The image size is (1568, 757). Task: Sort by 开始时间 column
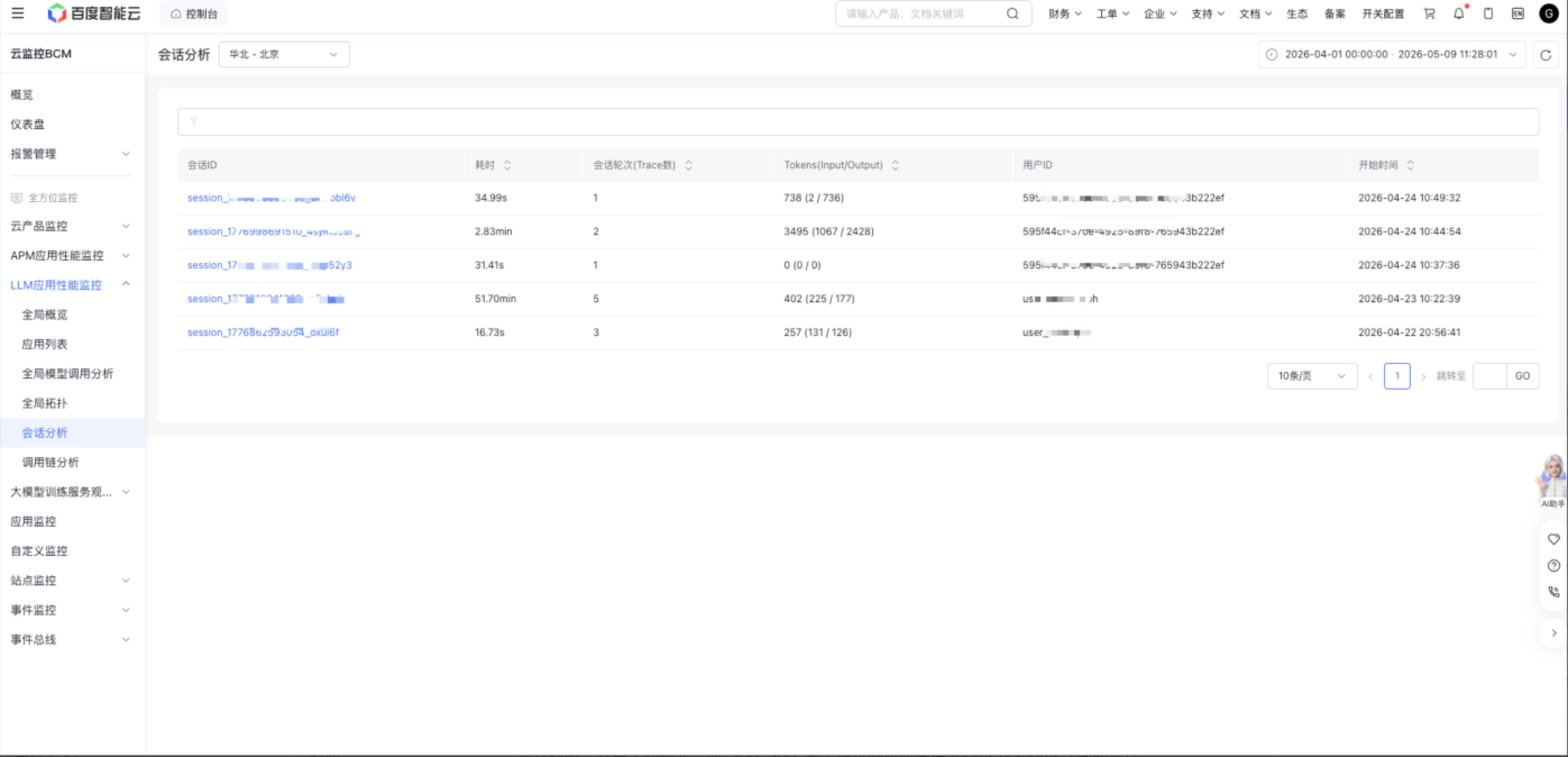1410,165
